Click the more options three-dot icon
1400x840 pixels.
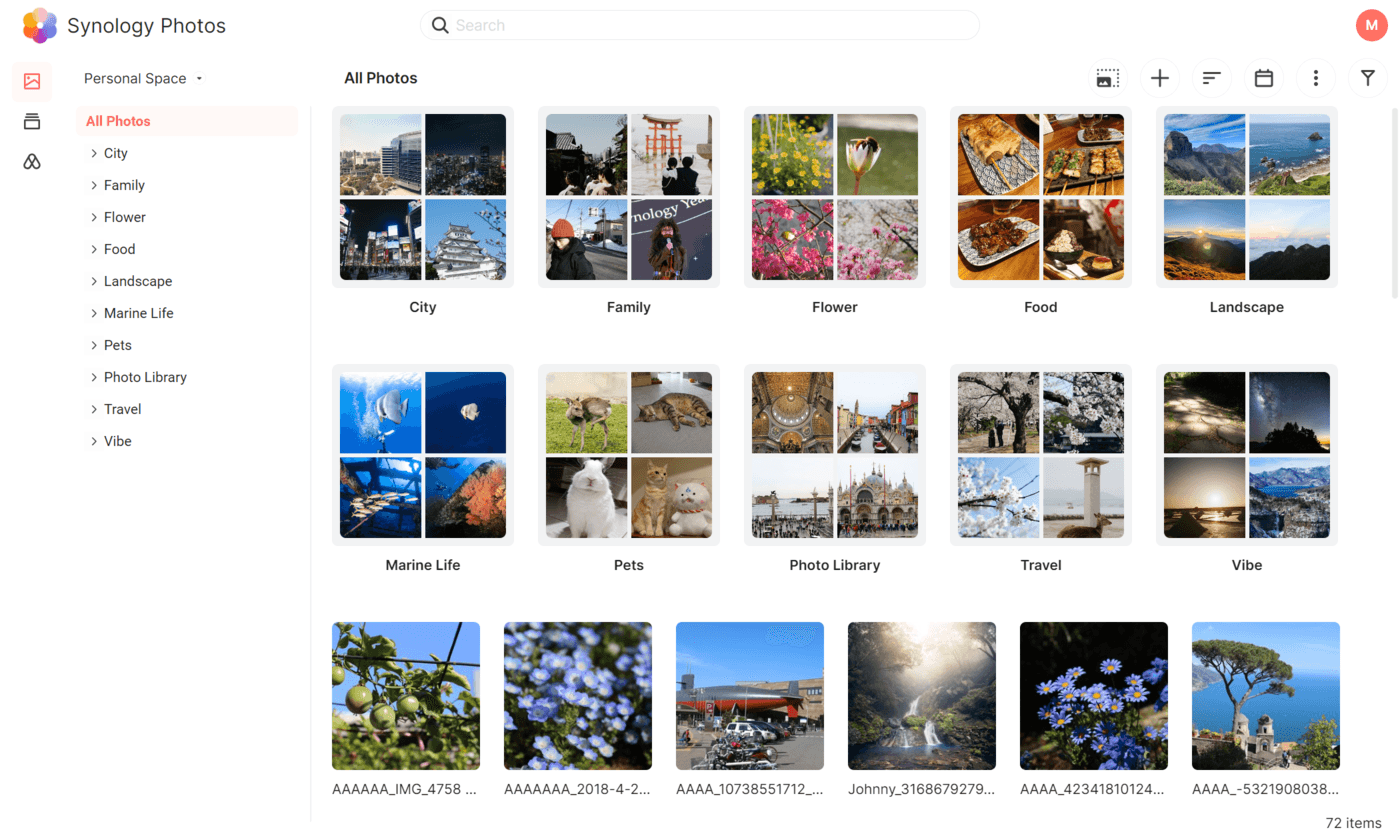click(x=1315, y=77)
